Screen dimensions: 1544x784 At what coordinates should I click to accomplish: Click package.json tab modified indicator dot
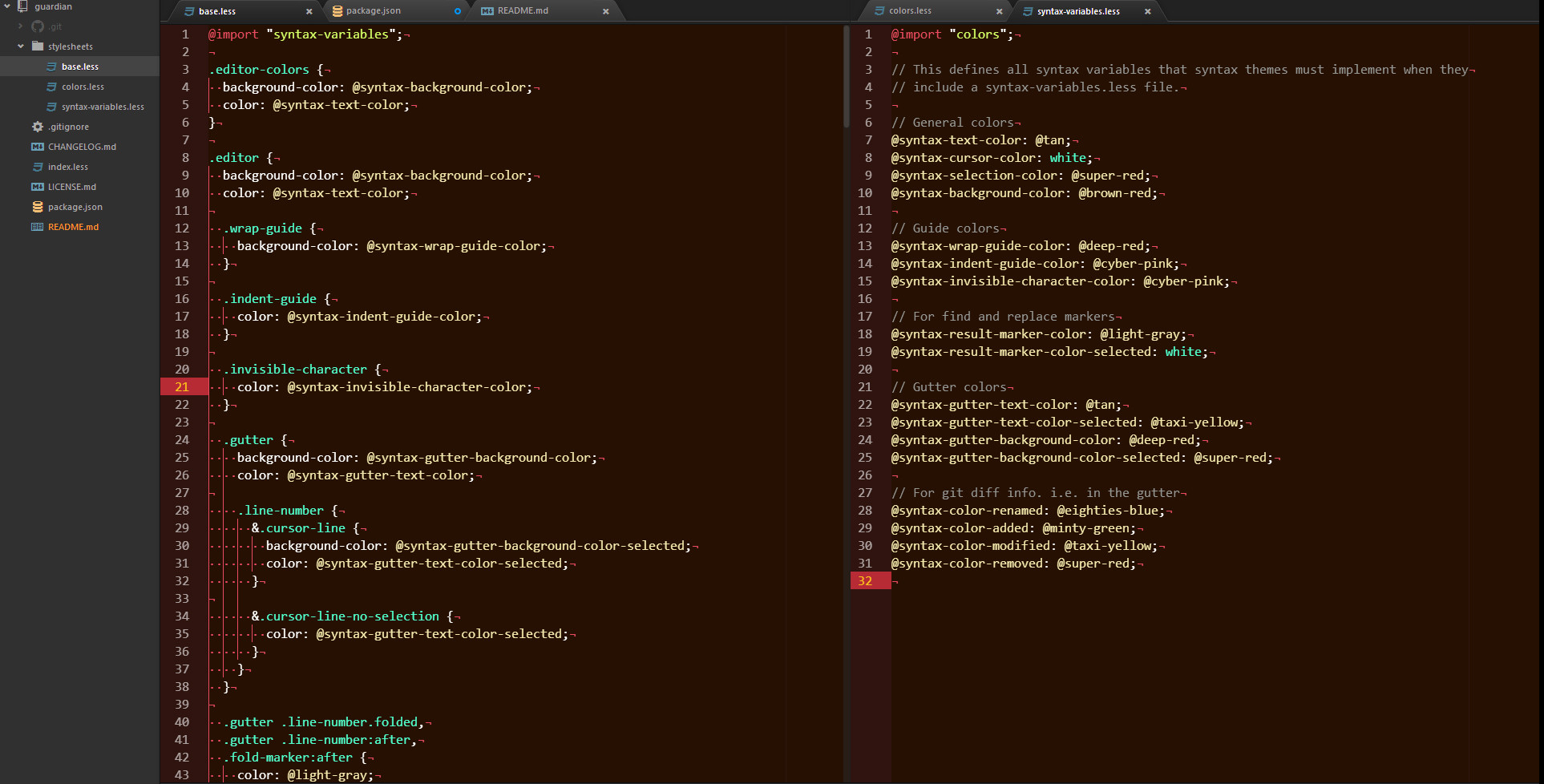click(x=458, y=11)
